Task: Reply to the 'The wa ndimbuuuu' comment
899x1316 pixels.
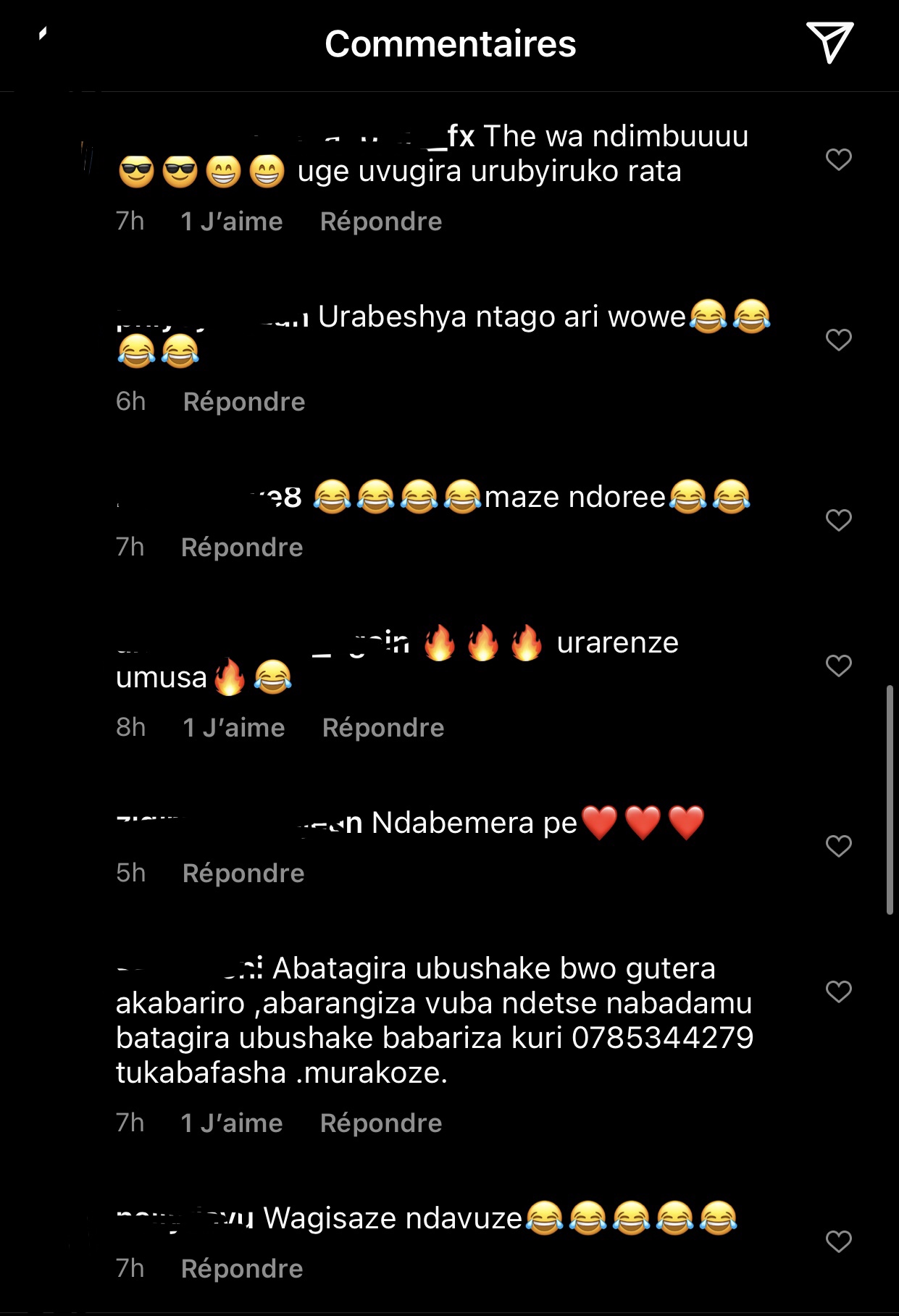Action: [381, 222]
